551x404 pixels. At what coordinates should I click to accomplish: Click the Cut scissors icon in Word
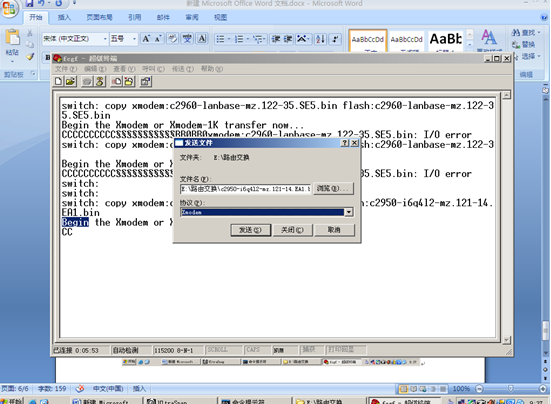(x=30, y=33)
